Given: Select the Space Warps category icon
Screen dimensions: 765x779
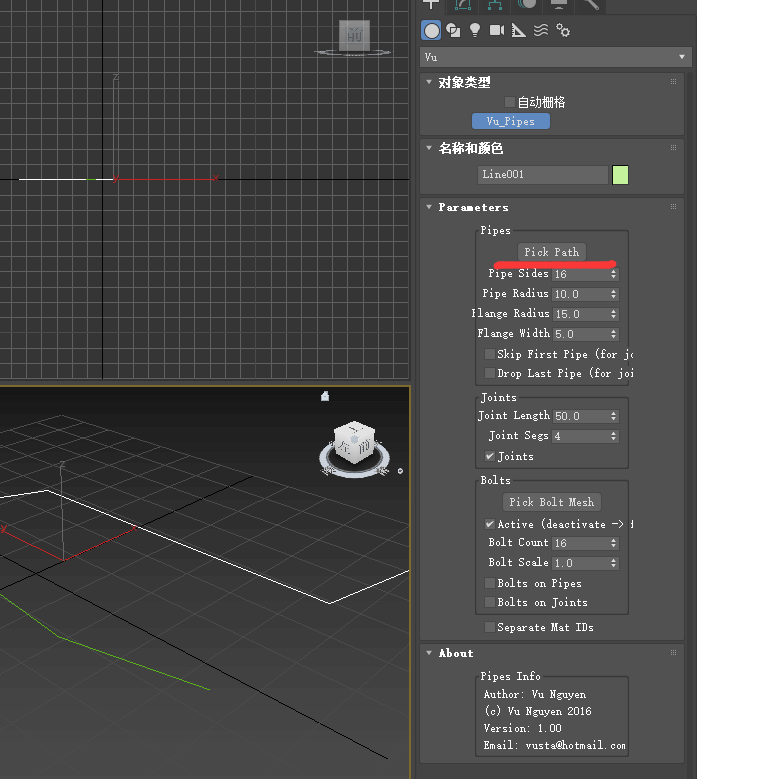Looking at the screenshot, I should tap(541, 30).
